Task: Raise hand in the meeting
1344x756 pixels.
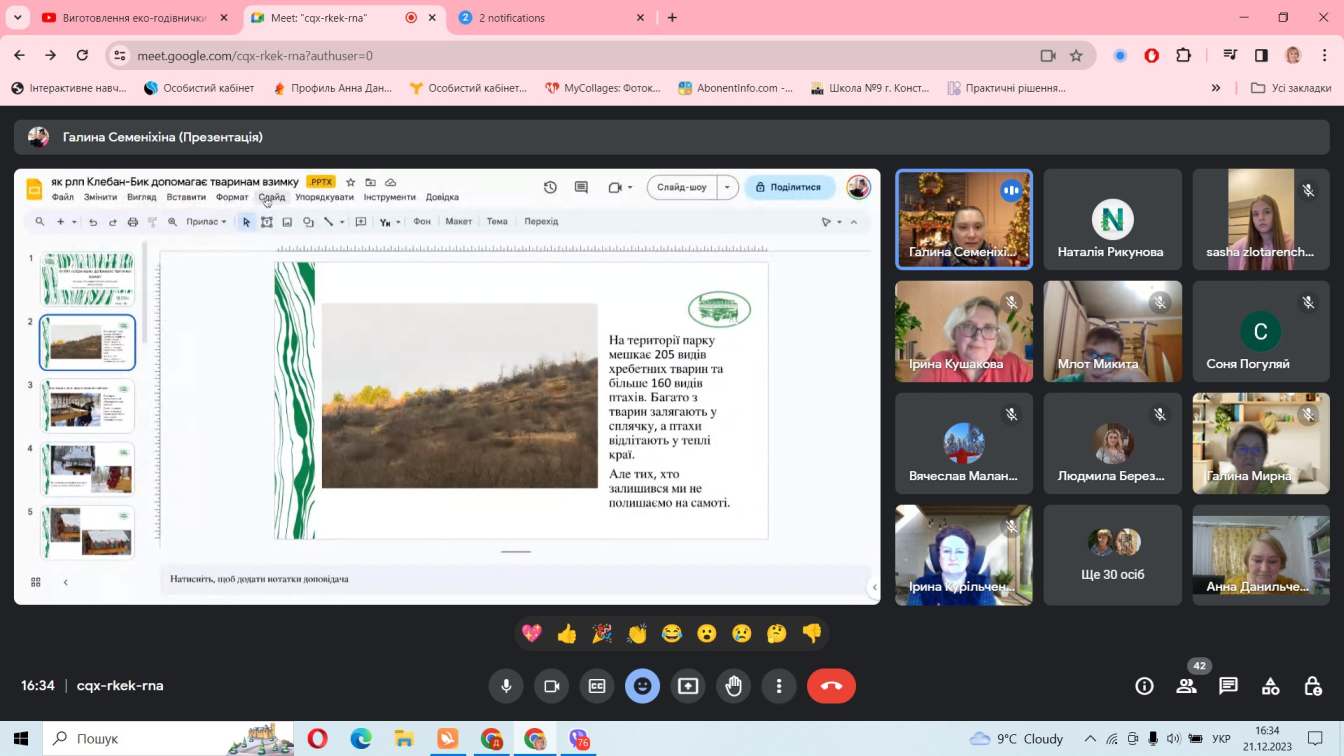Action: [734, 686]
